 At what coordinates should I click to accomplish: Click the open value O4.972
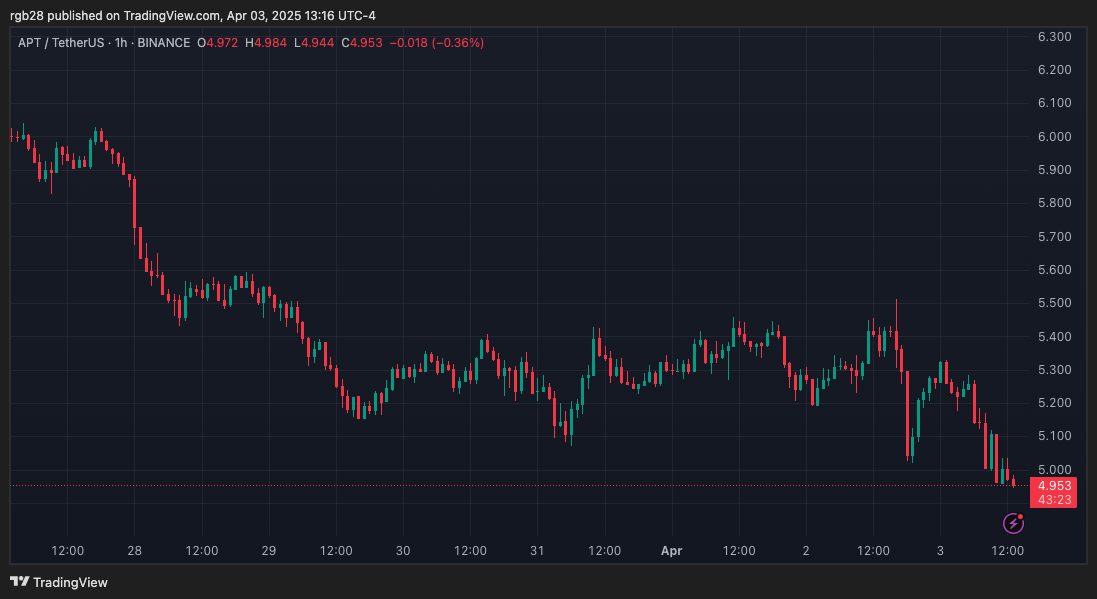click(217, 43)
